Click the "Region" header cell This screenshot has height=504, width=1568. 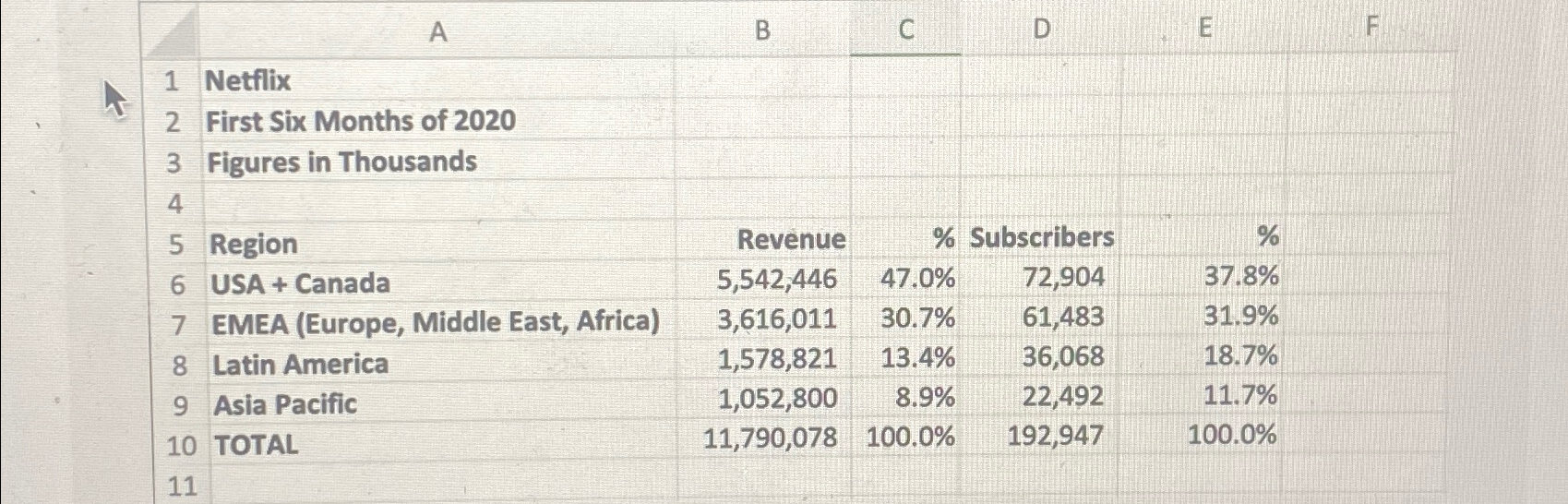pos(441,244)
